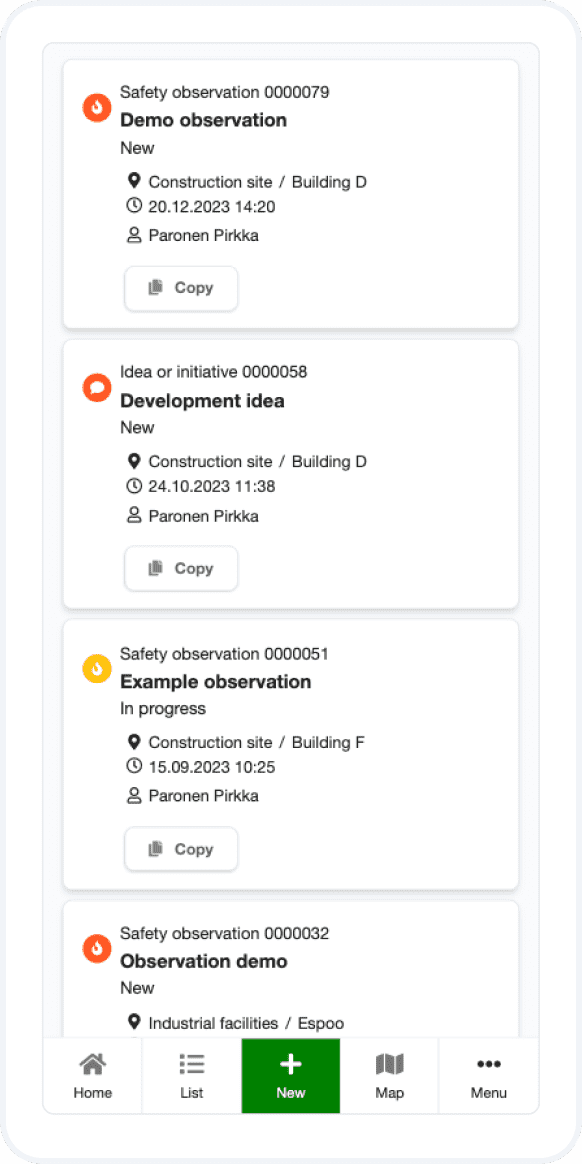
Task: Click 'In progress' status of Example observation
Action: (163, 708)
